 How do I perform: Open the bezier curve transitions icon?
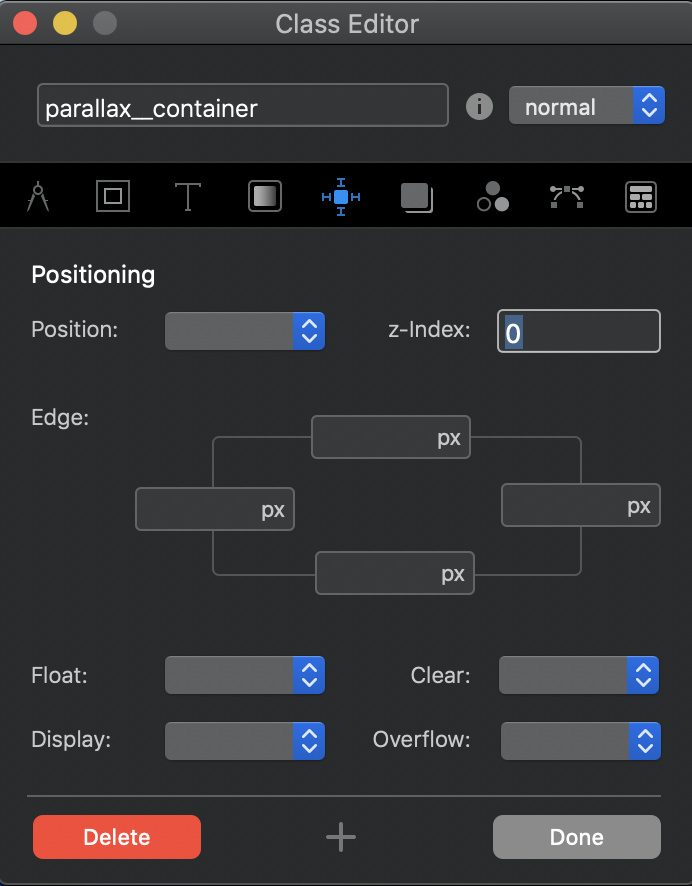tap(567, 197)
